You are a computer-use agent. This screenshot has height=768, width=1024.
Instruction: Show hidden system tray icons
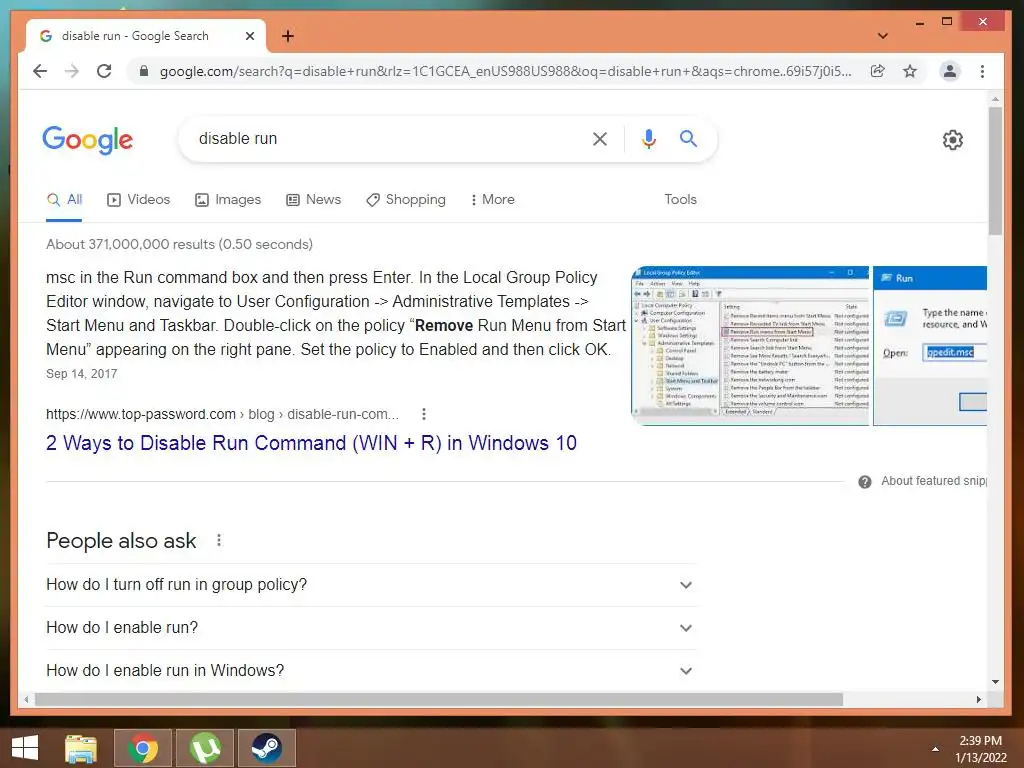point(935,749)
